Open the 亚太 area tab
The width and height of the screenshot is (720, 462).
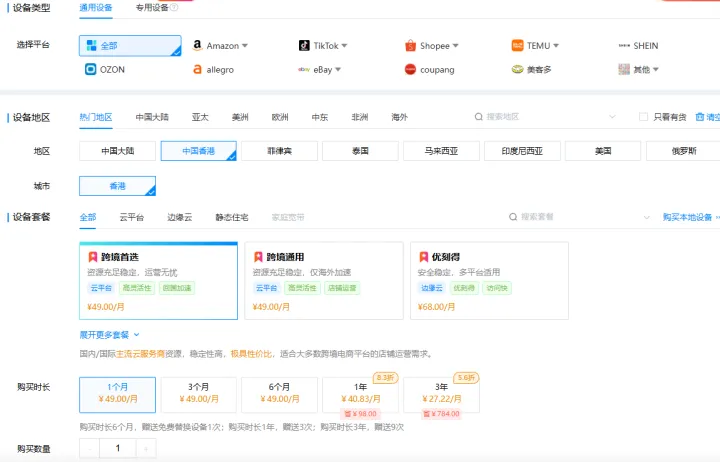tap(200, 117)
